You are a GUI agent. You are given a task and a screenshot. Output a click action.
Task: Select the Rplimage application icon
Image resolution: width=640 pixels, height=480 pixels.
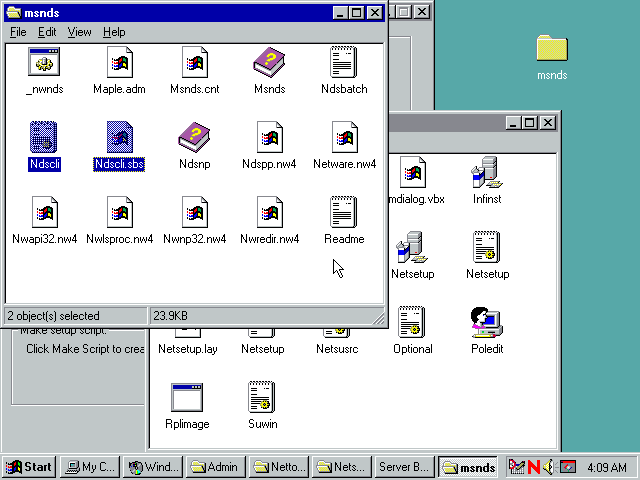187,398
